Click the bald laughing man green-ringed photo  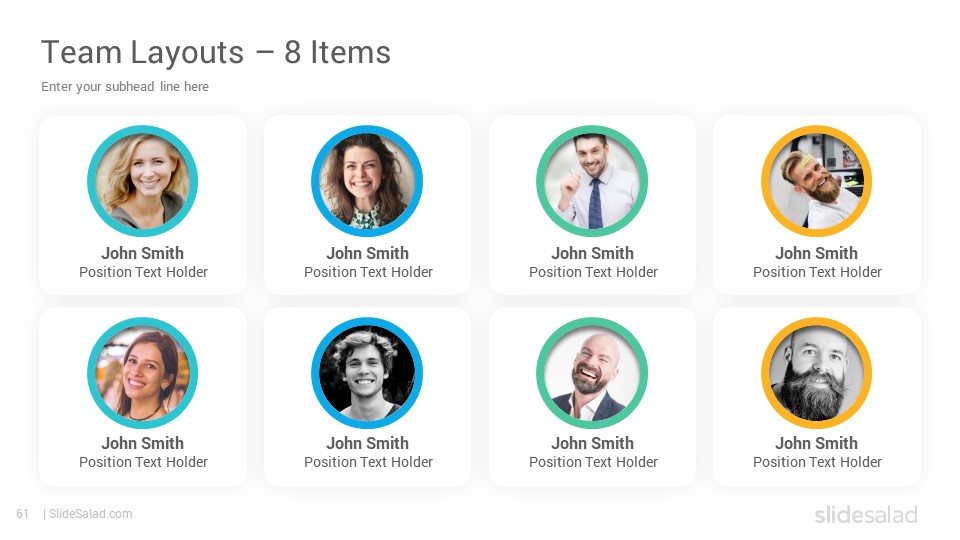(x=592, y=372)
